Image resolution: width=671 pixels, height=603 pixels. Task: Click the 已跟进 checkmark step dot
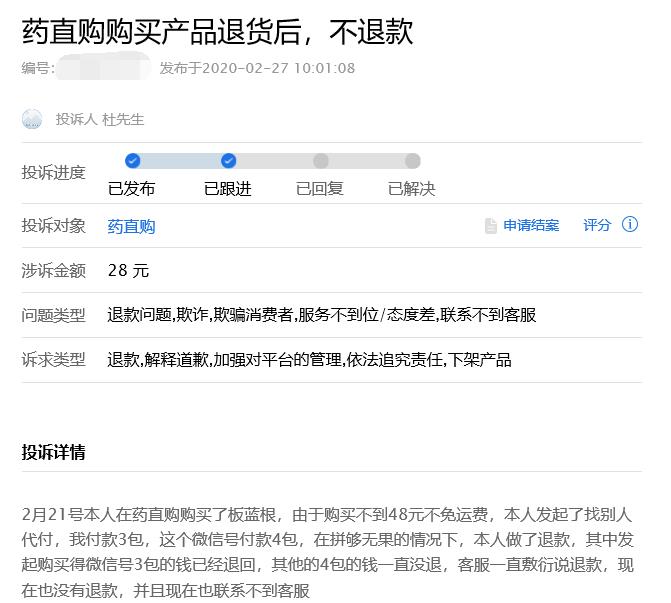click(228, 161)
